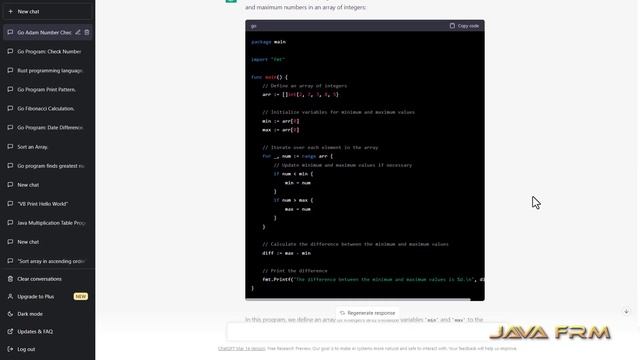Click the plus icon beside New chat
This screenshot has height=360, width=640.
(11, 11)
